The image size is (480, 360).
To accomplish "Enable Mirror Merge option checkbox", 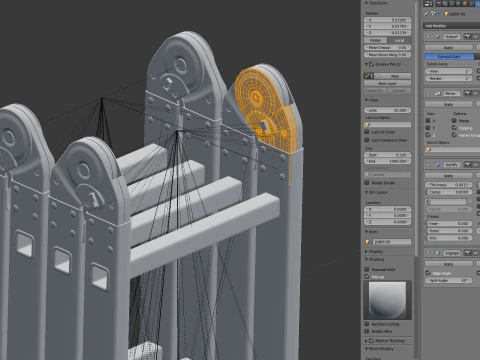I will click(x=454, y=120).
